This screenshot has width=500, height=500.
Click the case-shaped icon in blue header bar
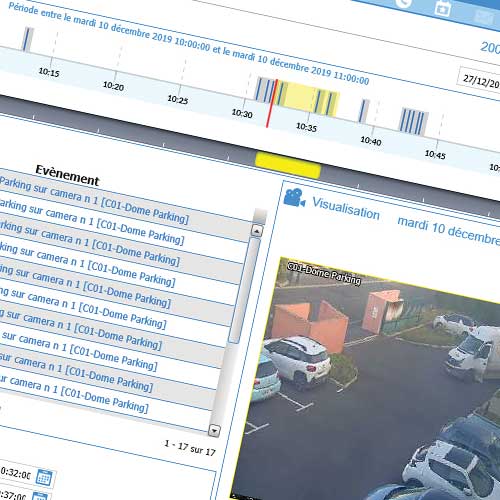click(443, 8)
